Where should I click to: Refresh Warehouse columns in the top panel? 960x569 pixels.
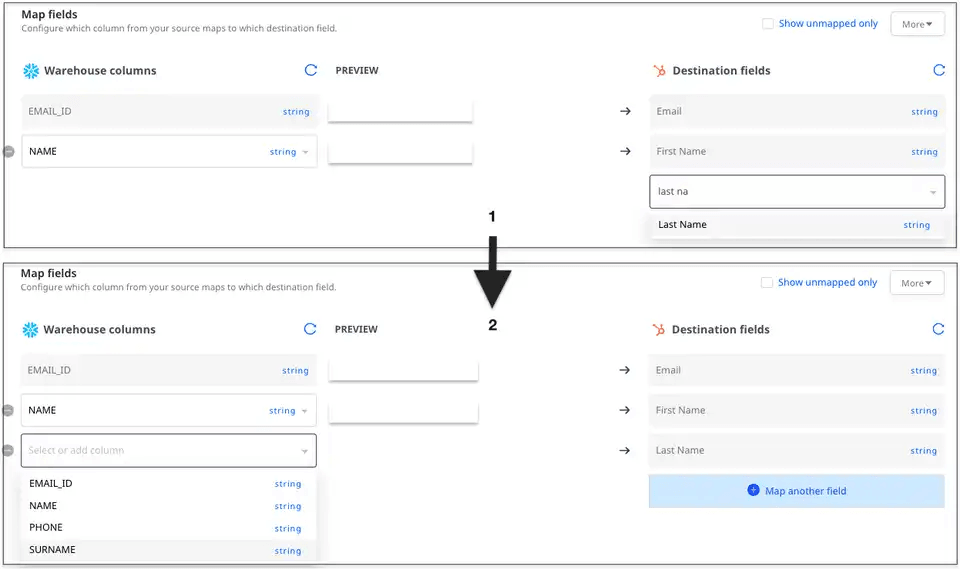[x=311, y=71]
